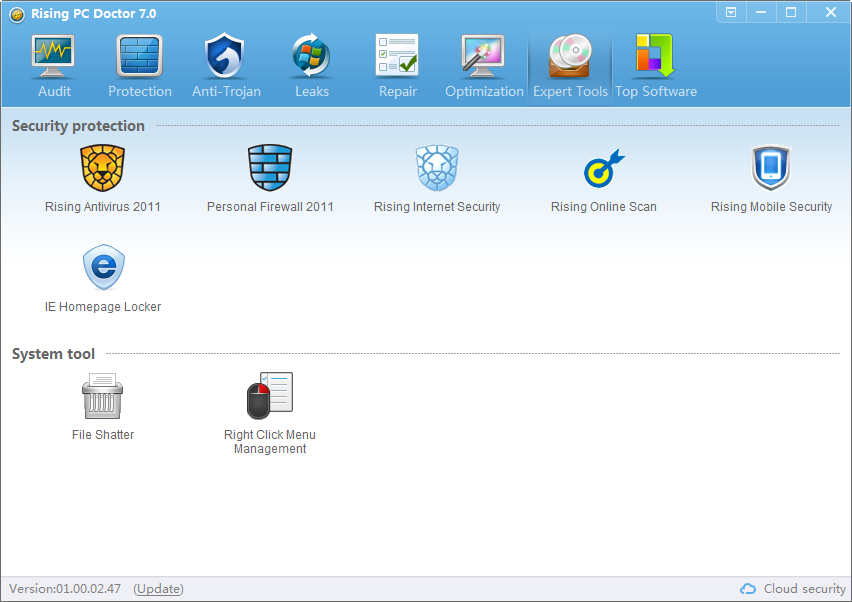Image resolution: width=852 pixels, height=602 pixels.
Task: Click the Cloud security text
Action: [x=805, y=589]
